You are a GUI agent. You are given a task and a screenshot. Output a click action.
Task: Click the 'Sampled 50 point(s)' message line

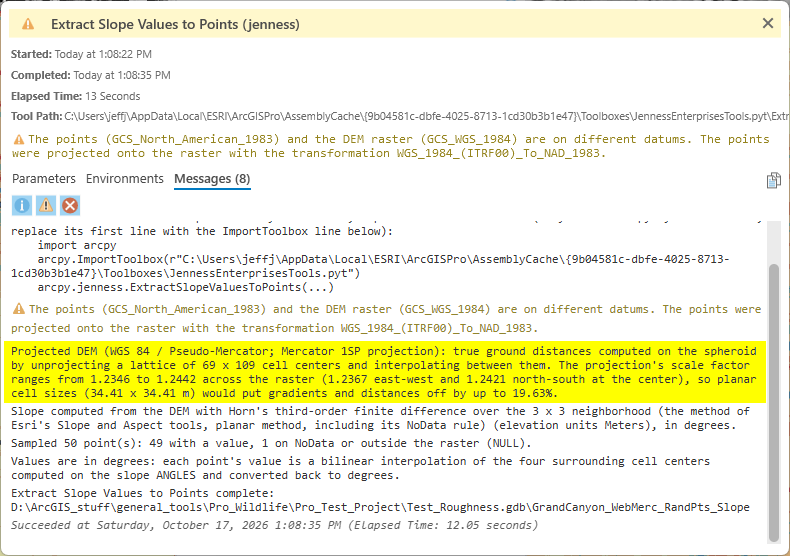tap(271, 443)
